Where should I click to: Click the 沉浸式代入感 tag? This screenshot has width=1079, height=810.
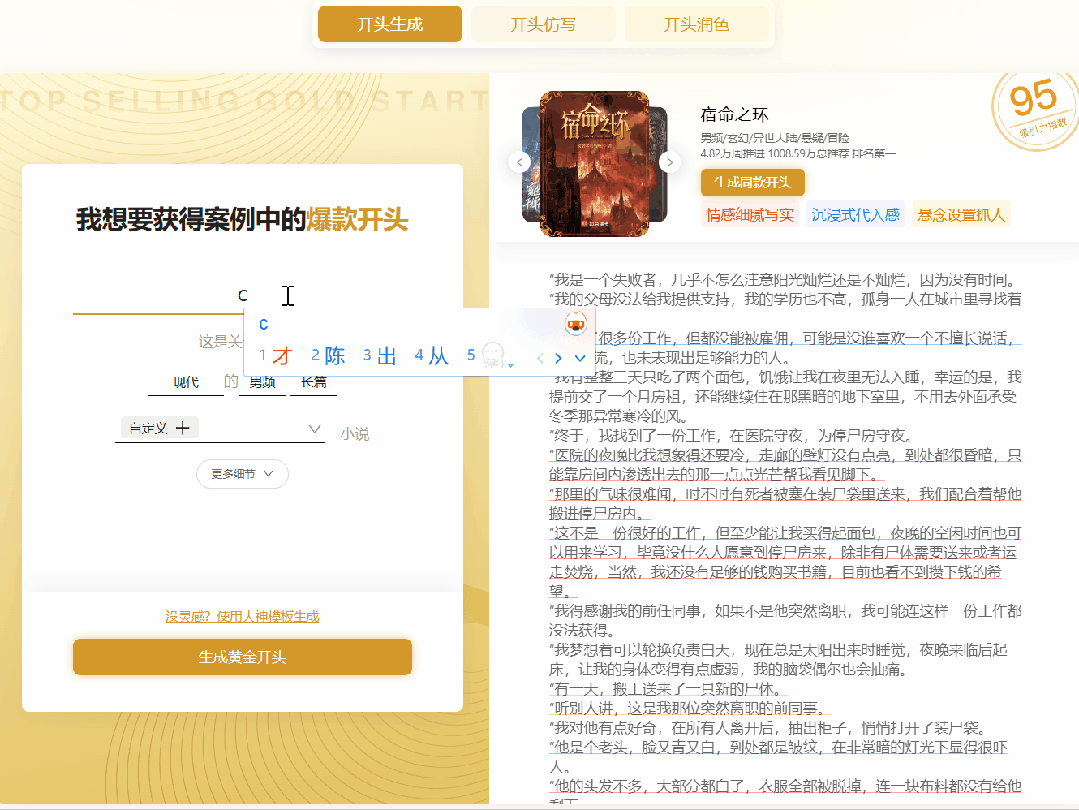(x=855, y=215)
